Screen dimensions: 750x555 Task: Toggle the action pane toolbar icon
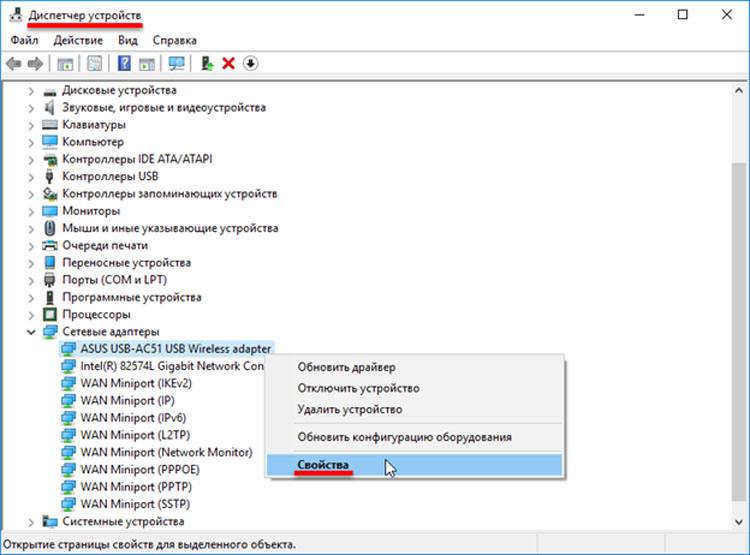[x=146, y=63]
